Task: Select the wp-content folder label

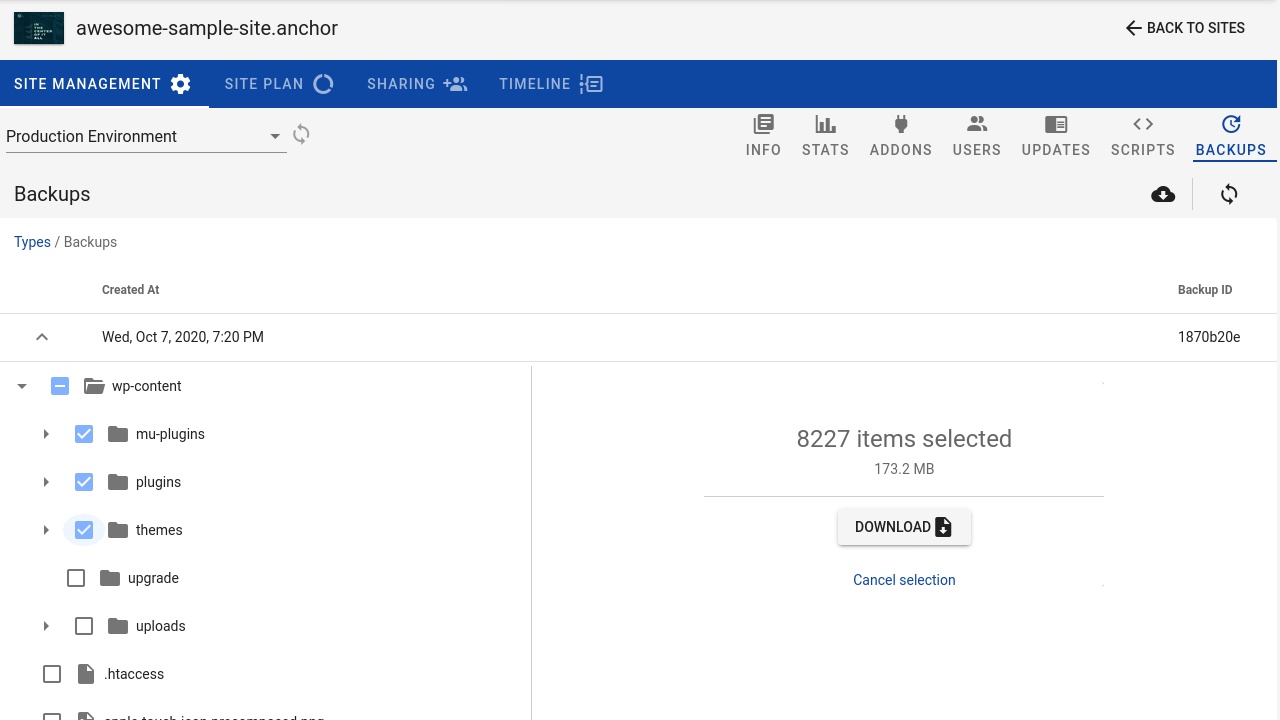Action: pyautogui.click(x=147, y=386)
